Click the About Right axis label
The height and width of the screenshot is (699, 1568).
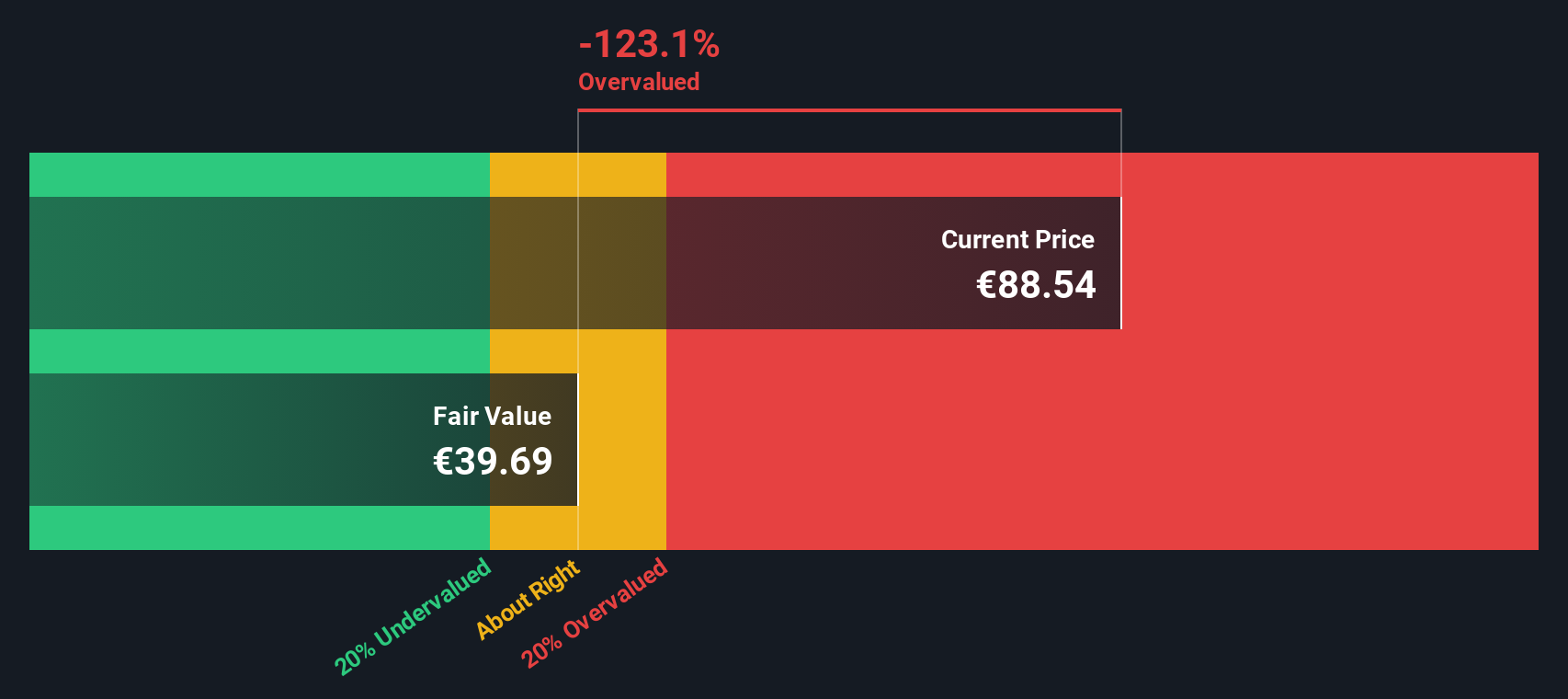pos(528,599)
